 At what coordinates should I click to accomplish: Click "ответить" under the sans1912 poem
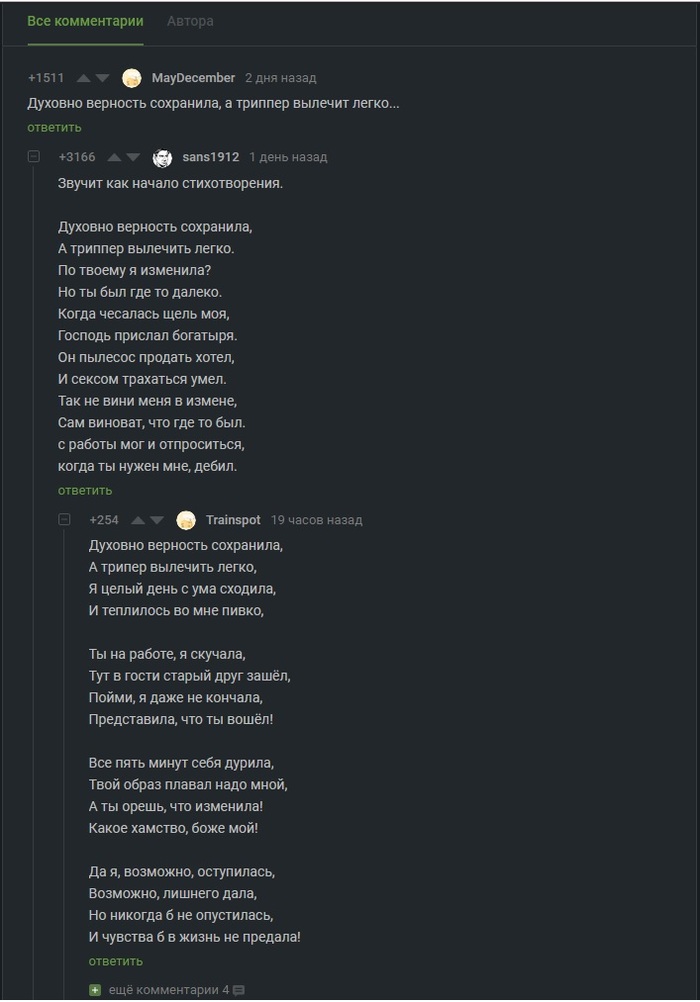(85, 490)
